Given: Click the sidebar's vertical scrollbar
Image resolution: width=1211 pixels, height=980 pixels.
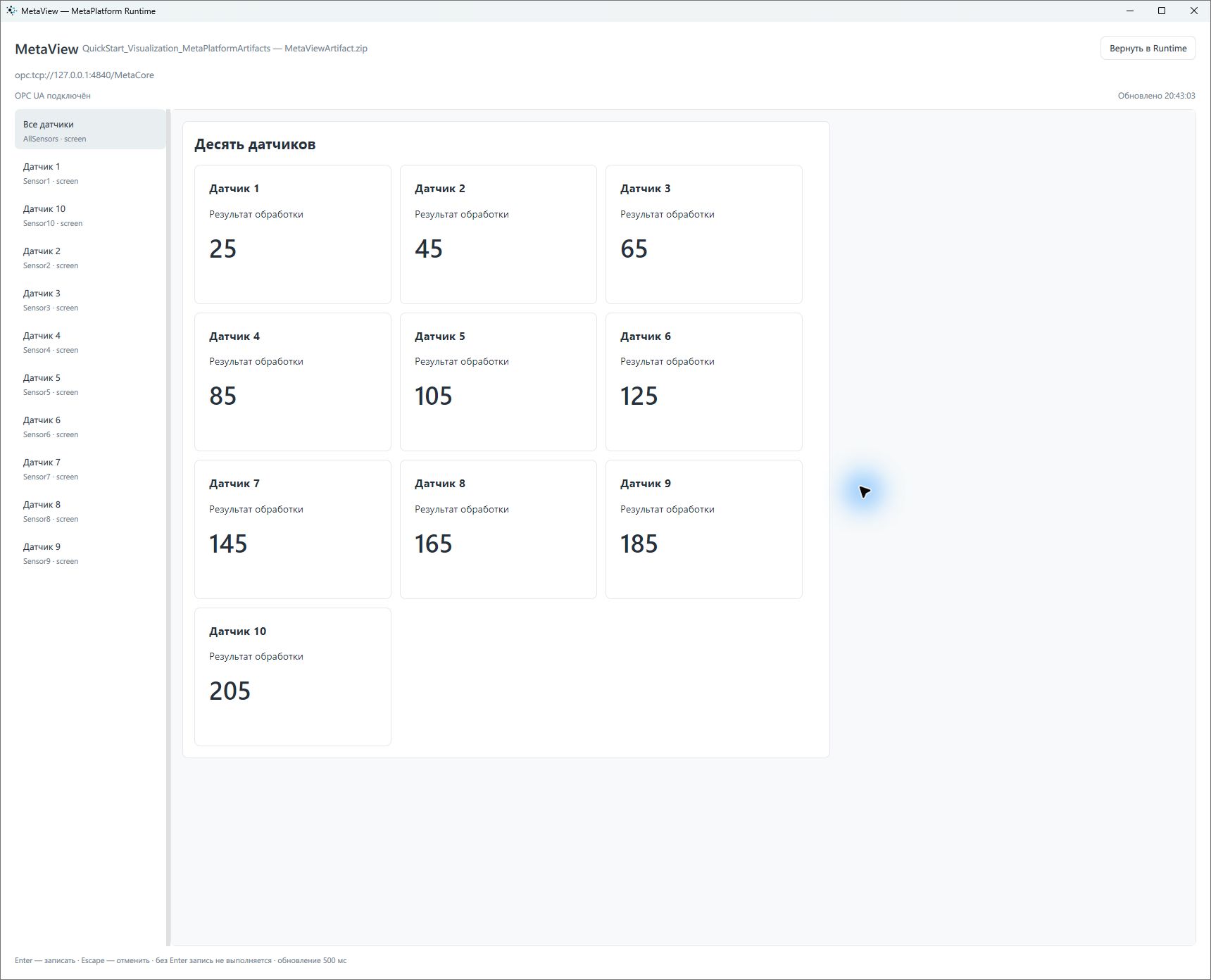Looking at the screenshot, I should 168,527.
